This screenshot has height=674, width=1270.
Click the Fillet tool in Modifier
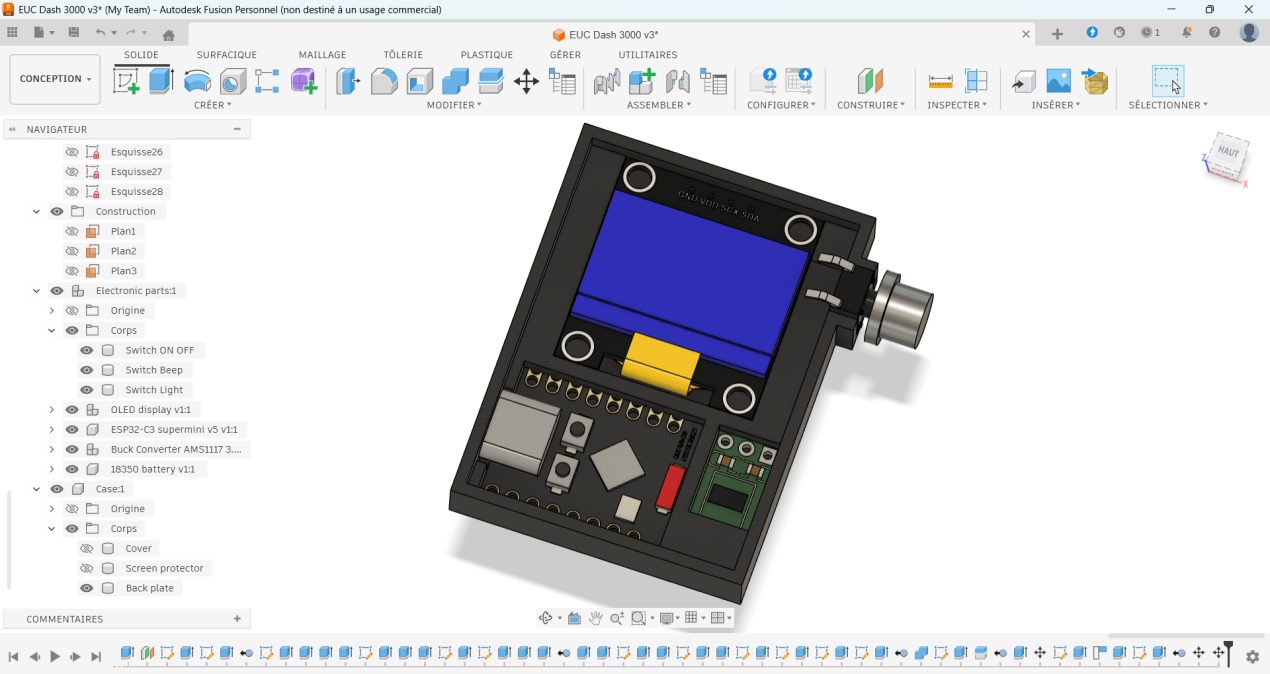(384, 81)
